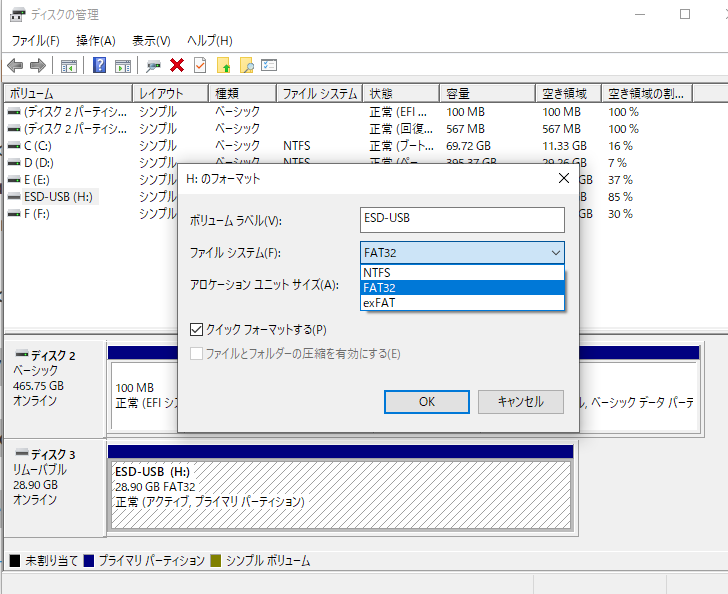The width and height of the screenshot is (728, 594).
Task: Click the Disk Management title bar icon
Action: tap(18, 14)
